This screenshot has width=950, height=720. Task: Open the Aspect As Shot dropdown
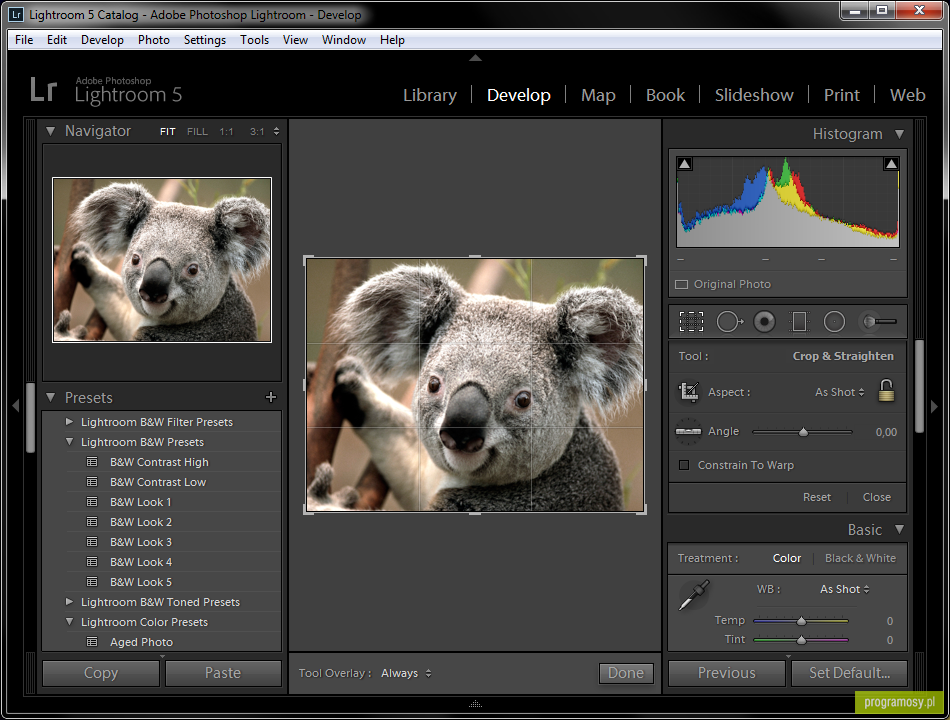[840, 392]
